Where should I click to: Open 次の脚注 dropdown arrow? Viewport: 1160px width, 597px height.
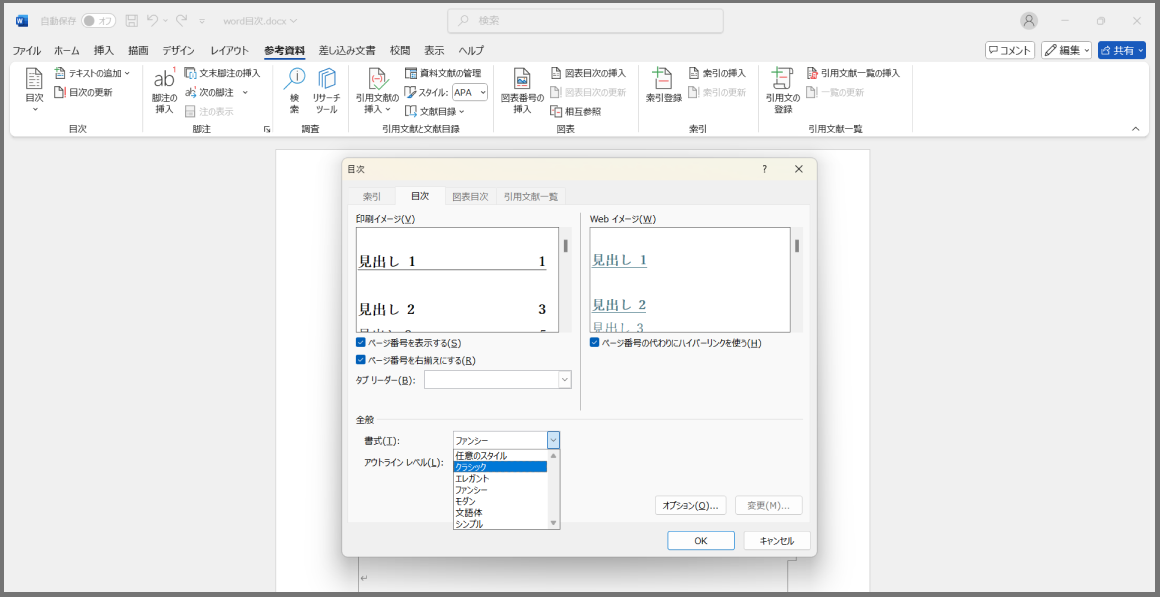coord(245,92)
